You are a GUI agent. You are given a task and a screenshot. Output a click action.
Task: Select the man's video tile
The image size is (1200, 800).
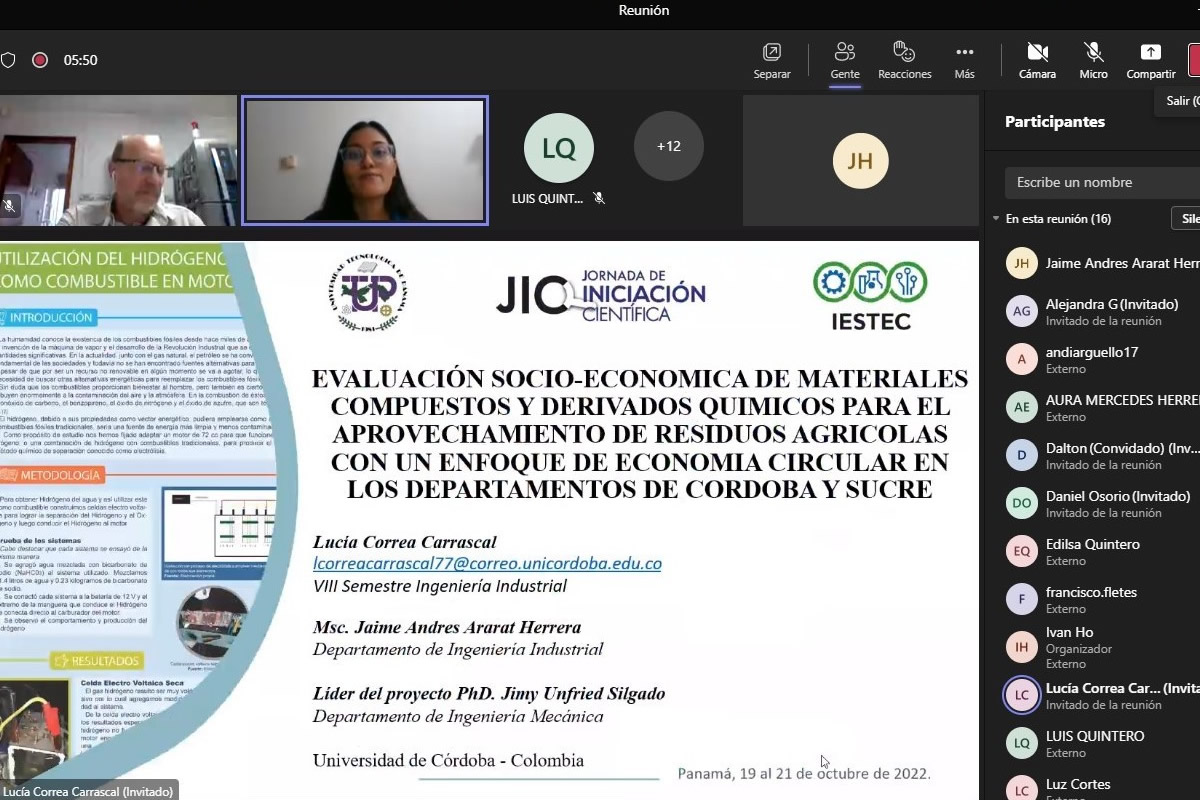(x=118, y=160)
